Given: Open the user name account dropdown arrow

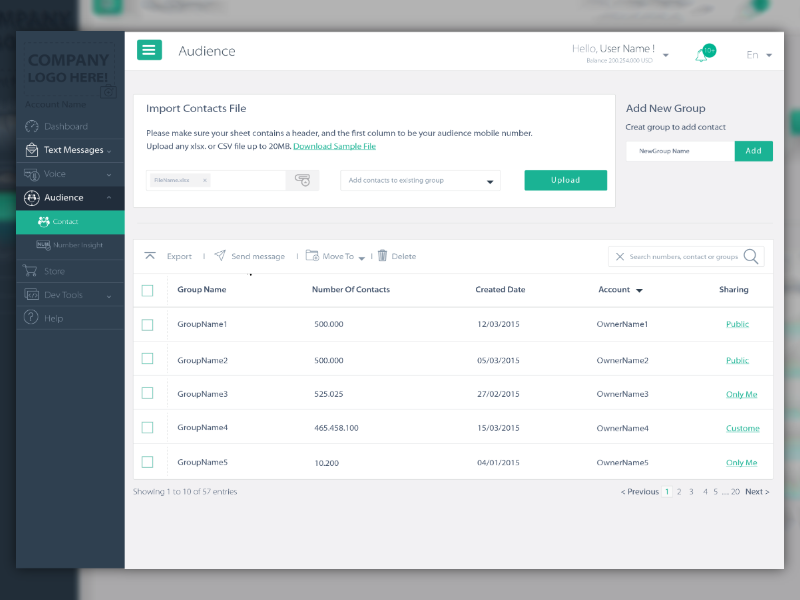Looking at the screenshot, I should [x=666, y=55].
